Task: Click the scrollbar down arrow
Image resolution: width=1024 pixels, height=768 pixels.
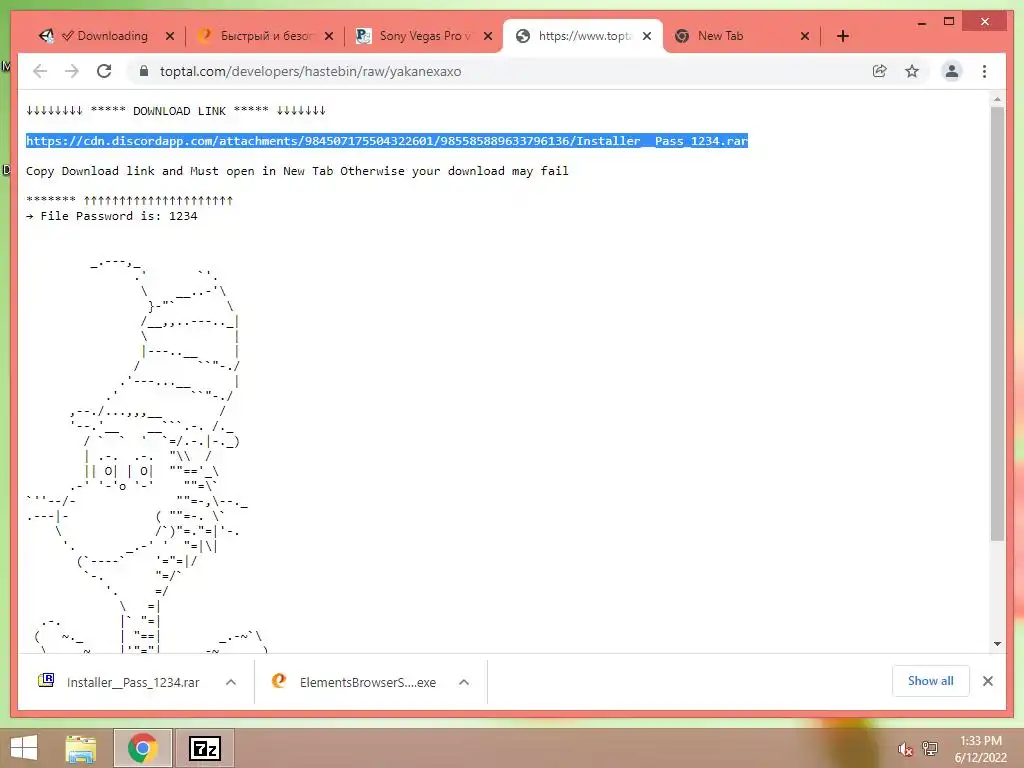Action: click(997, 644)
